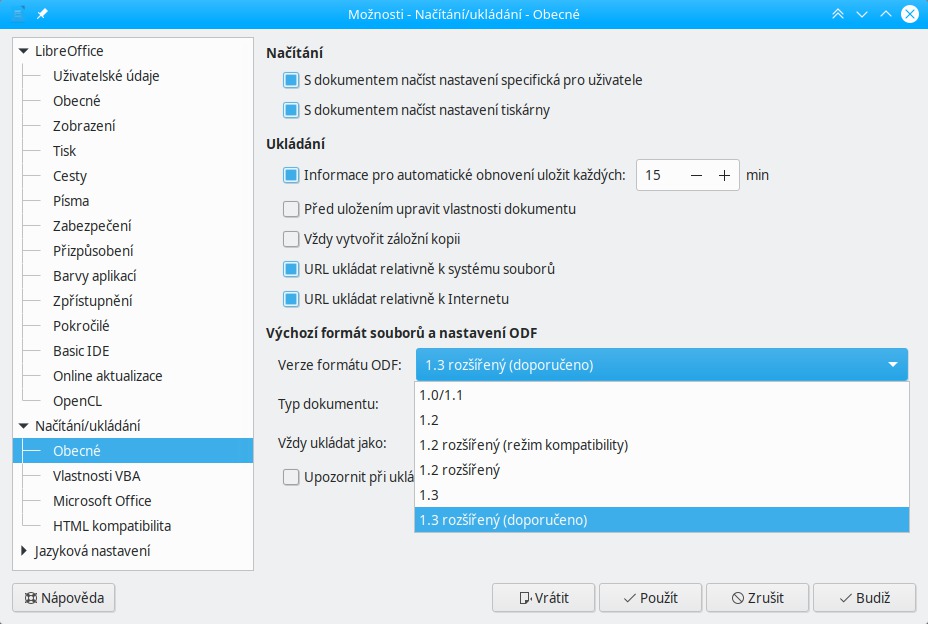The height and width of the screenshot is (624, 928).
Task: Show Online aktualizace settings
Action: click(x=108, y=376)
